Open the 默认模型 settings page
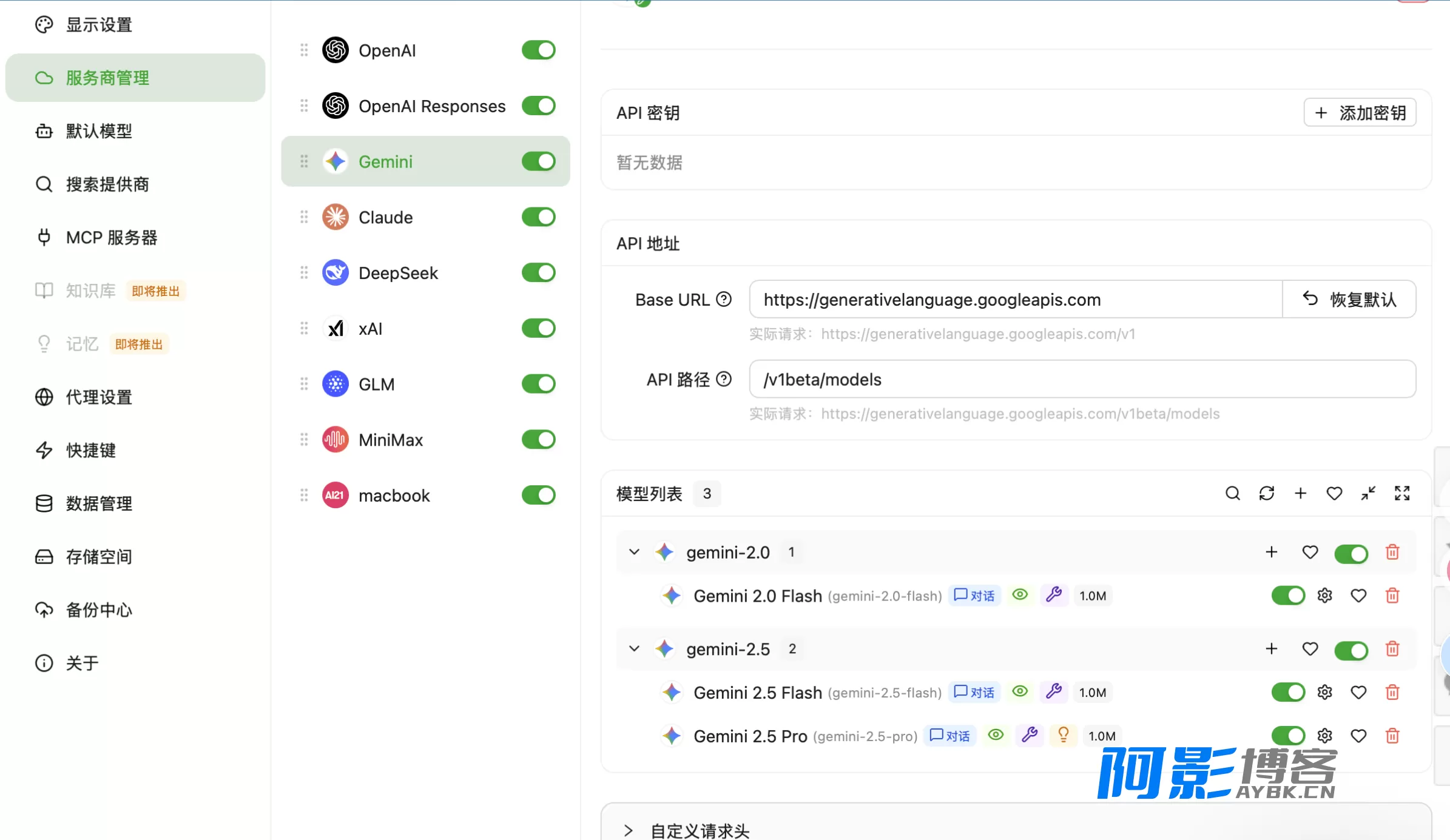The image size is (1450, 840). tap(99, 131)
